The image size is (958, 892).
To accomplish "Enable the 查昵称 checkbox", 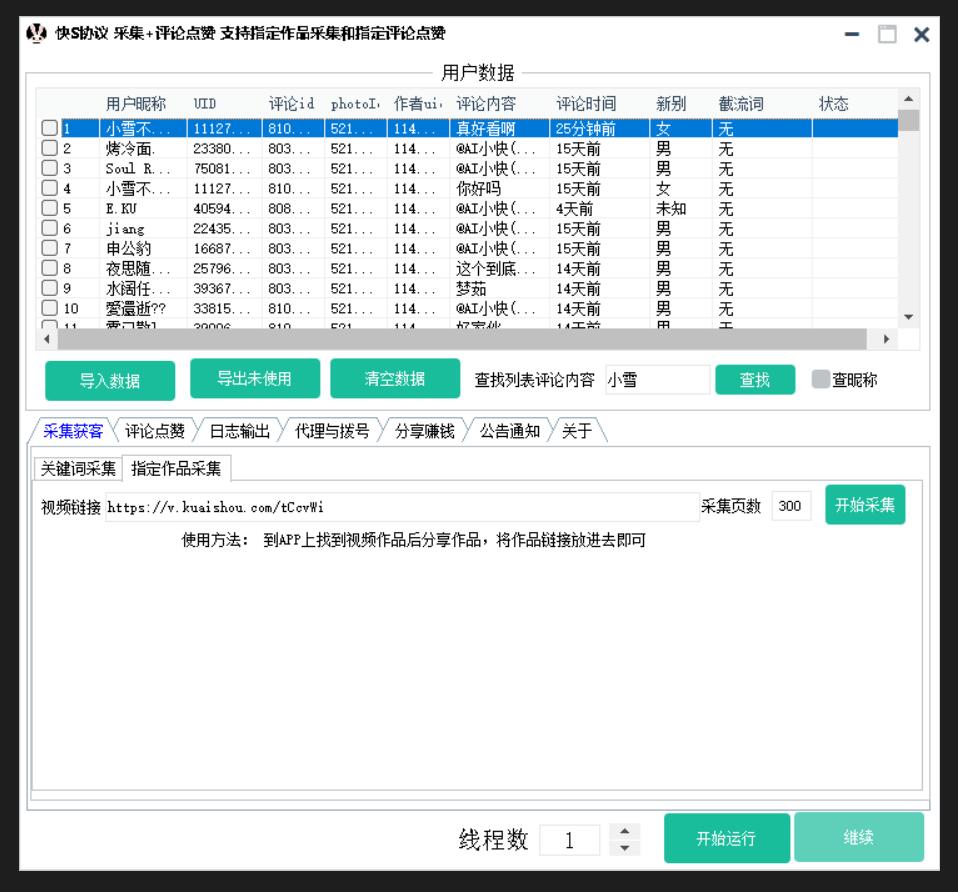I will tap(820, 380).
